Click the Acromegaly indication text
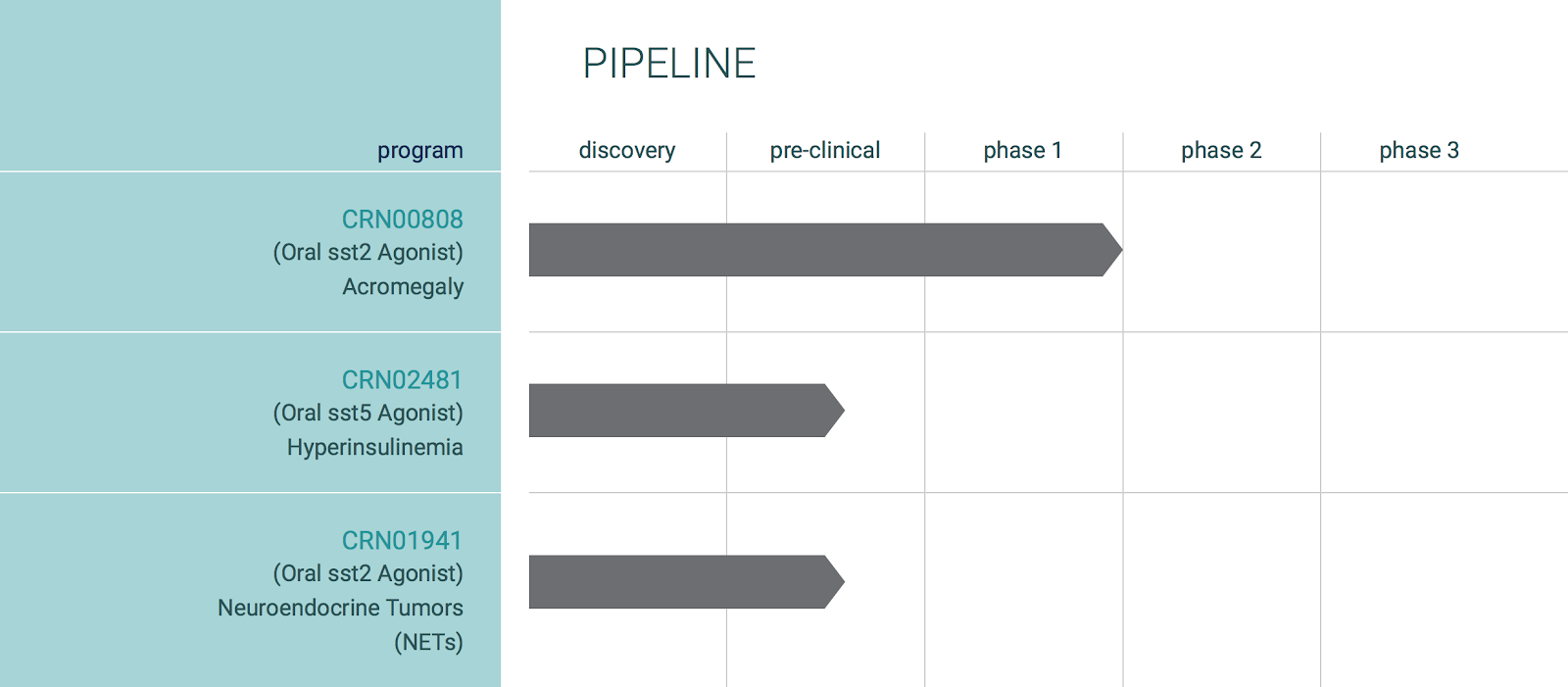The image size is (1568, 687). coord(403,287)
